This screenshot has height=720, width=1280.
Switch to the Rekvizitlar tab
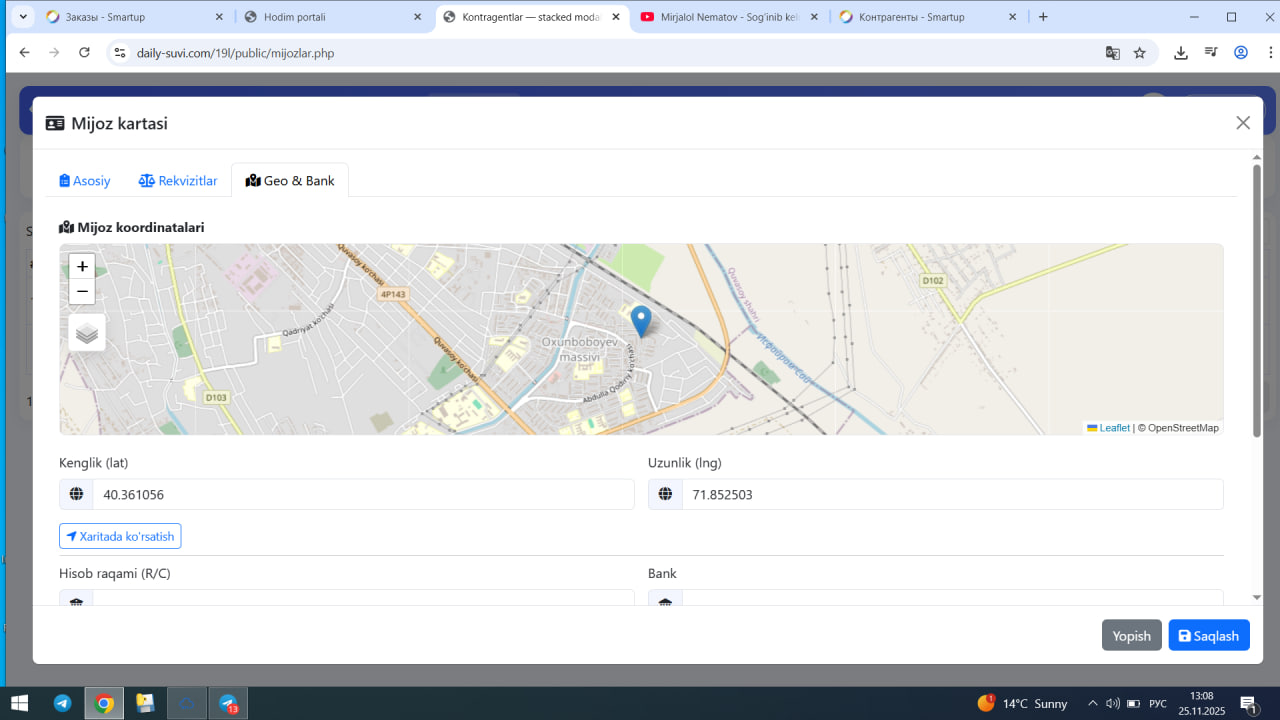(x=178, y=181)
